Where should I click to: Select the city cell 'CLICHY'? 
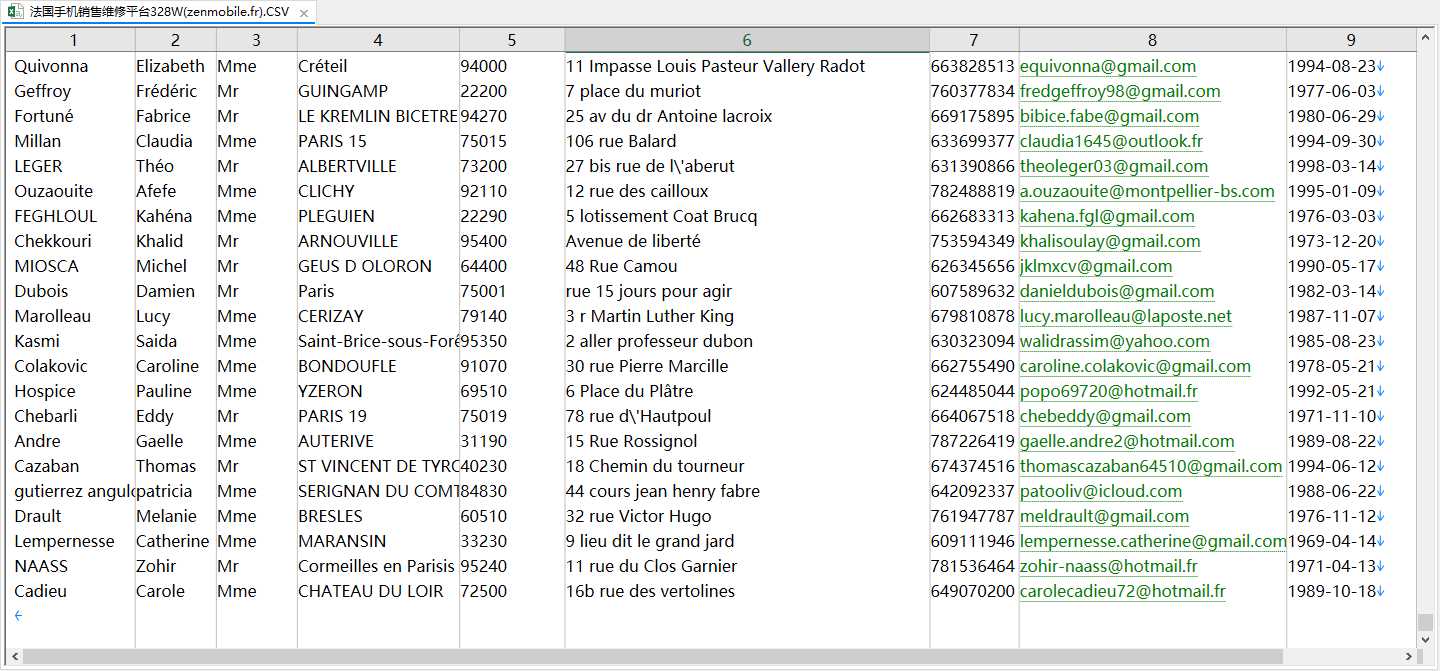326,191
